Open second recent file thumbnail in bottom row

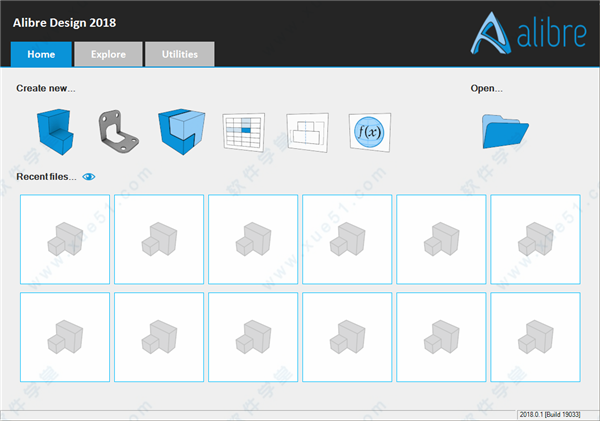[x=159, y=337]
